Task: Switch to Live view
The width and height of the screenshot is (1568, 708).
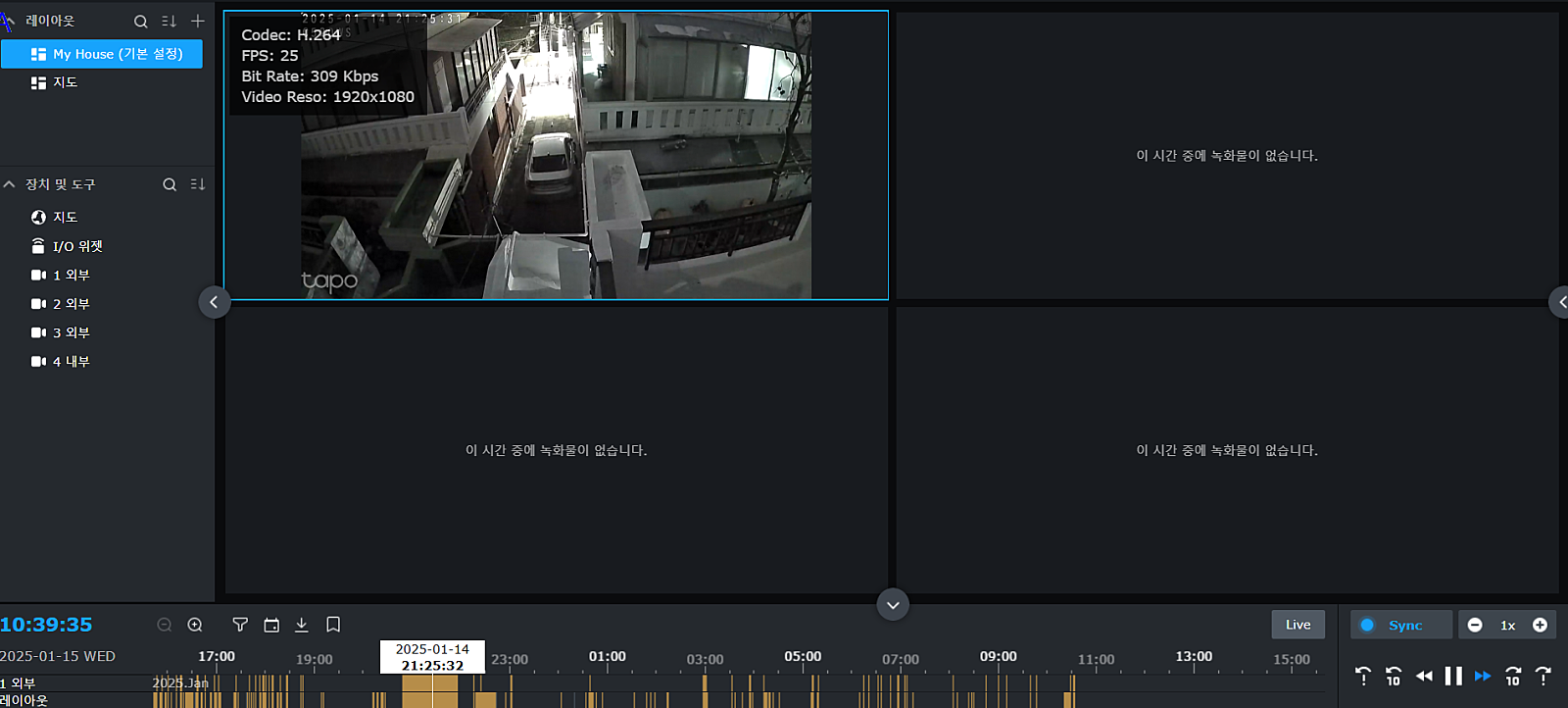Action: pos(1298,625)
